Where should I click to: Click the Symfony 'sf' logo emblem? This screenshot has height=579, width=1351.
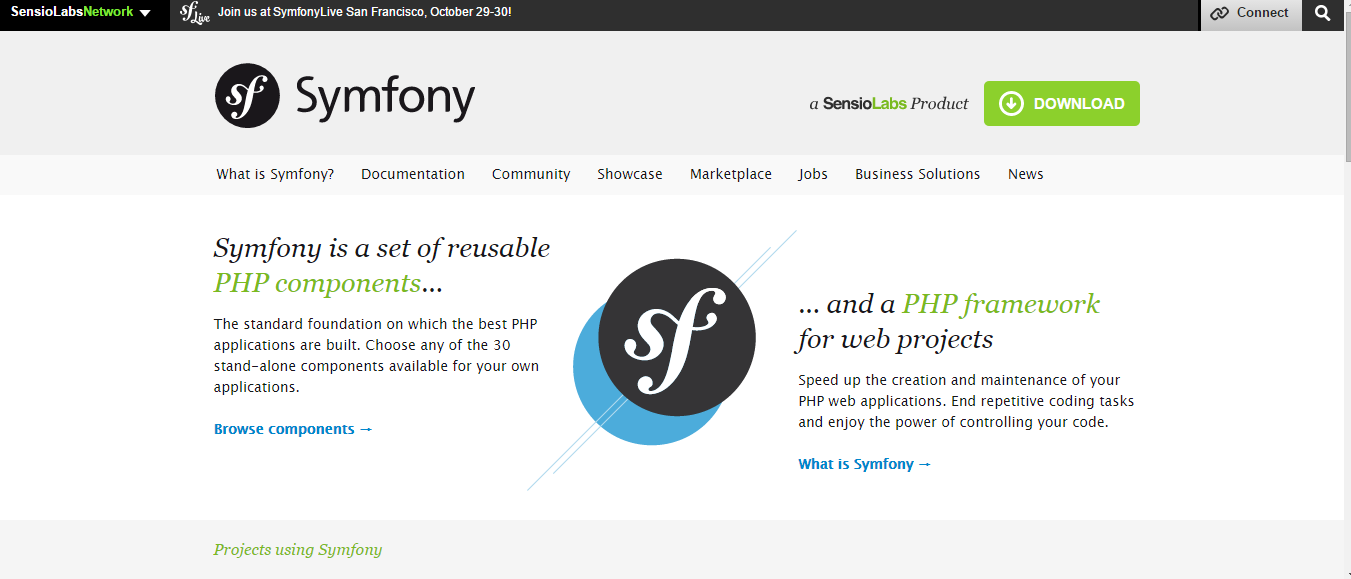click(x=246, y=95)
